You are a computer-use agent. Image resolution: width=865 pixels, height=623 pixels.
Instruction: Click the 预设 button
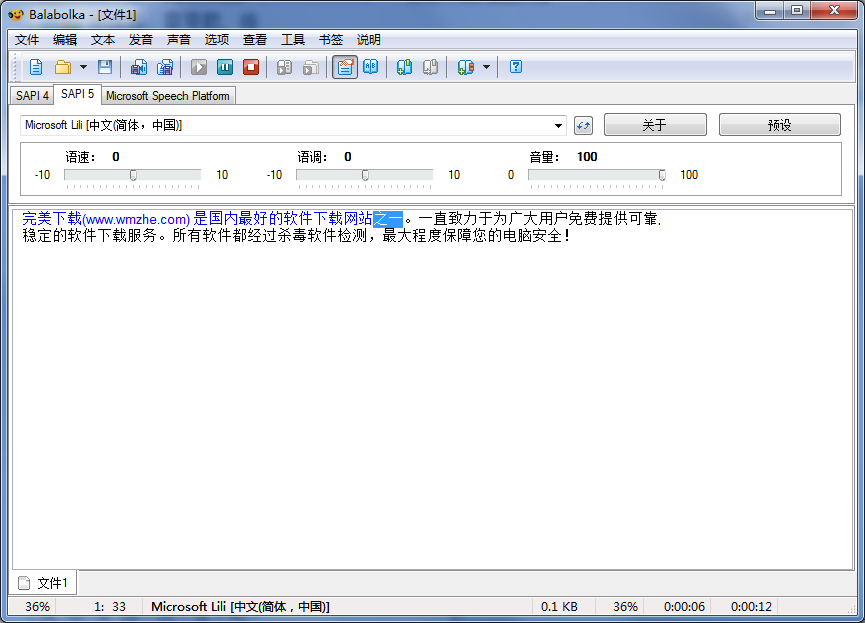779,125
